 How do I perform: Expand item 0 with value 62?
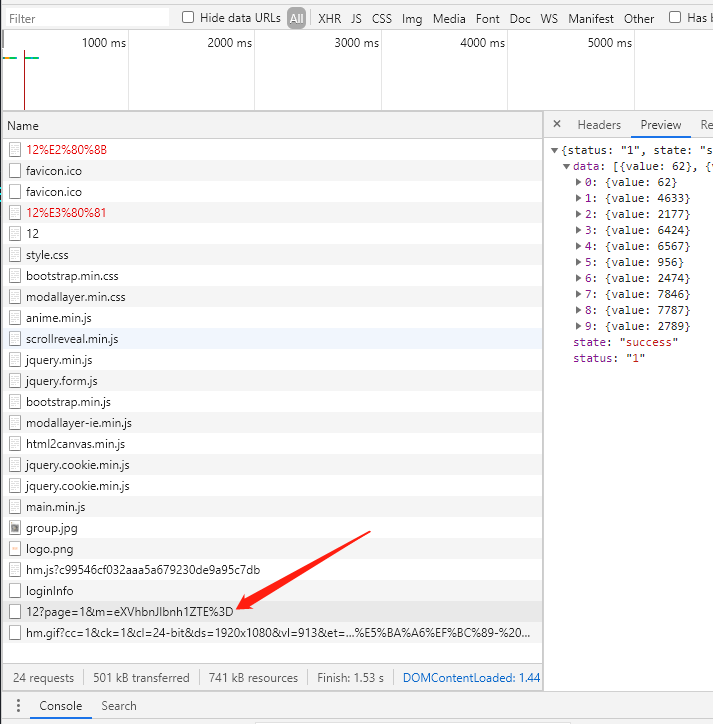click(578, 182)
